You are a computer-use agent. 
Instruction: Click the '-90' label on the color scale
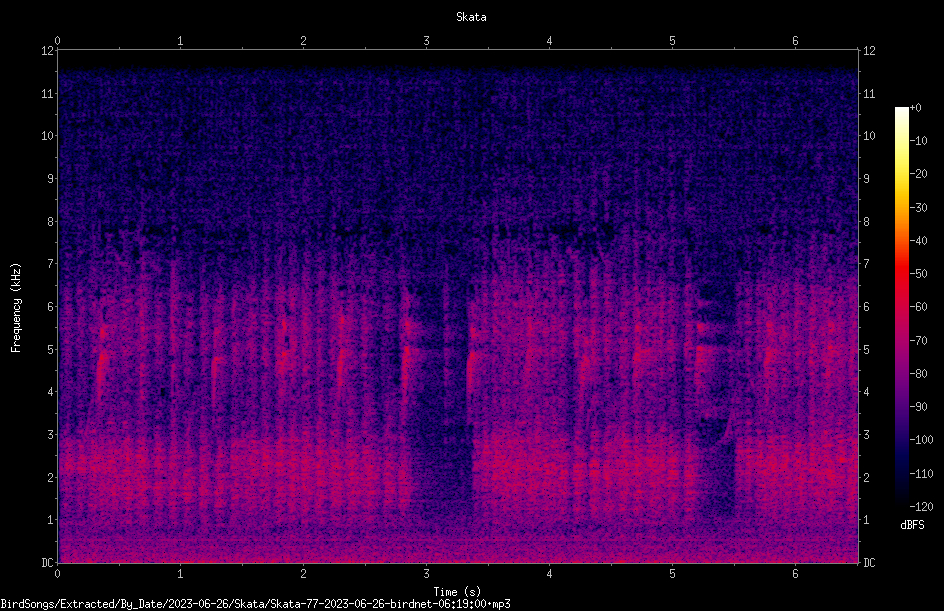tap(918, 407)
